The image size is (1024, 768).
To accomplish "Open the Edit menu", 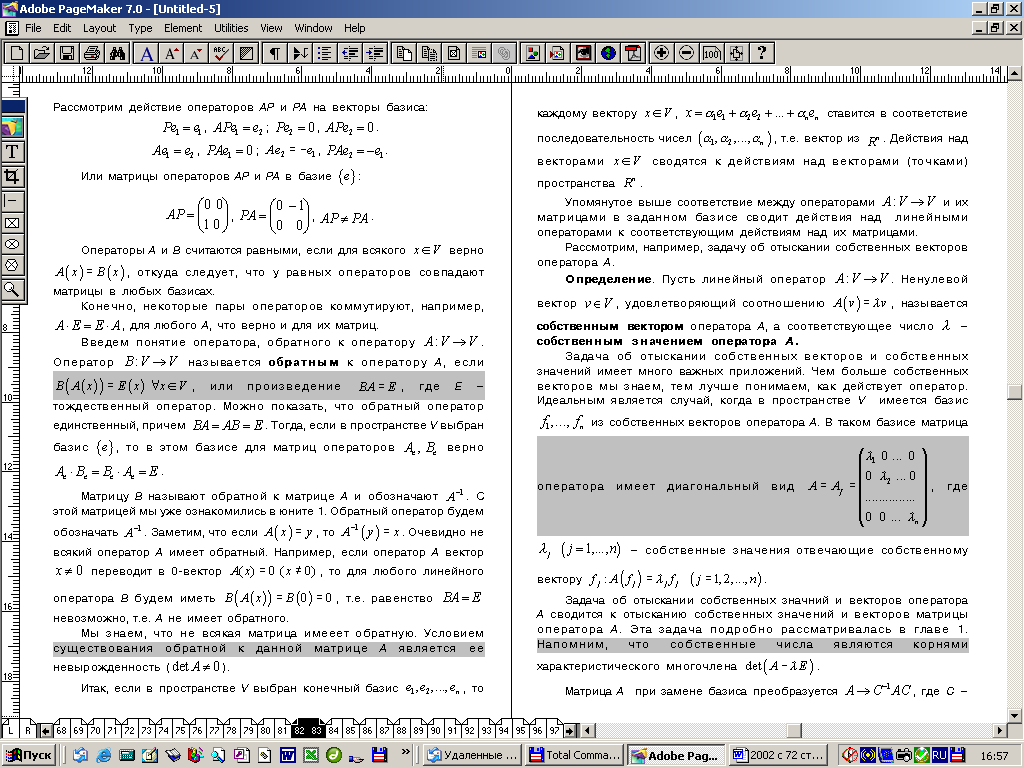I will tap(62, 28).
